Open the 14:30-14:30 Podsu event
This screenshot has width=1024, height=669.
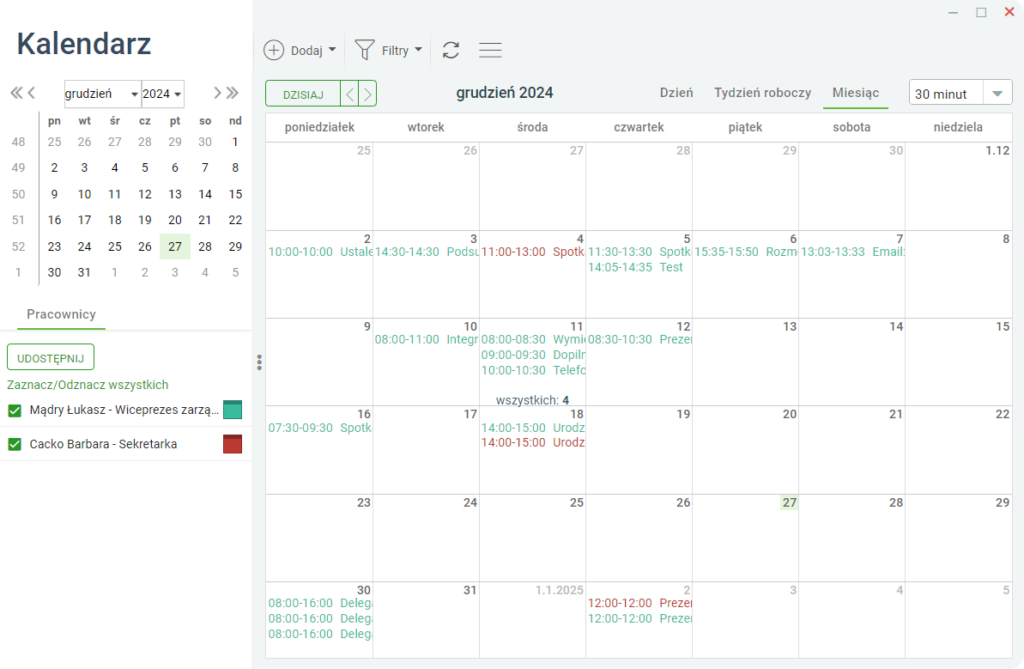pyautogui.click(x=426, y=252)
